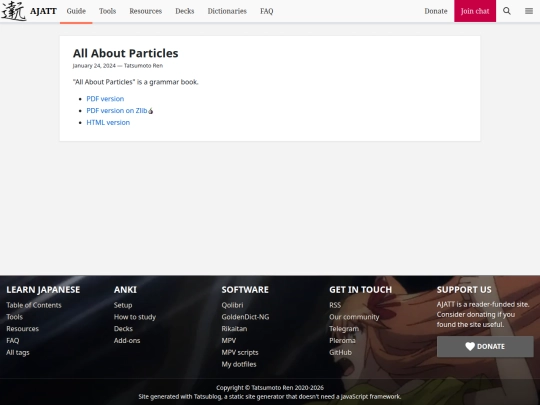Open the hamburger menu icon
The image size is (540, 405).
[529, 11]
